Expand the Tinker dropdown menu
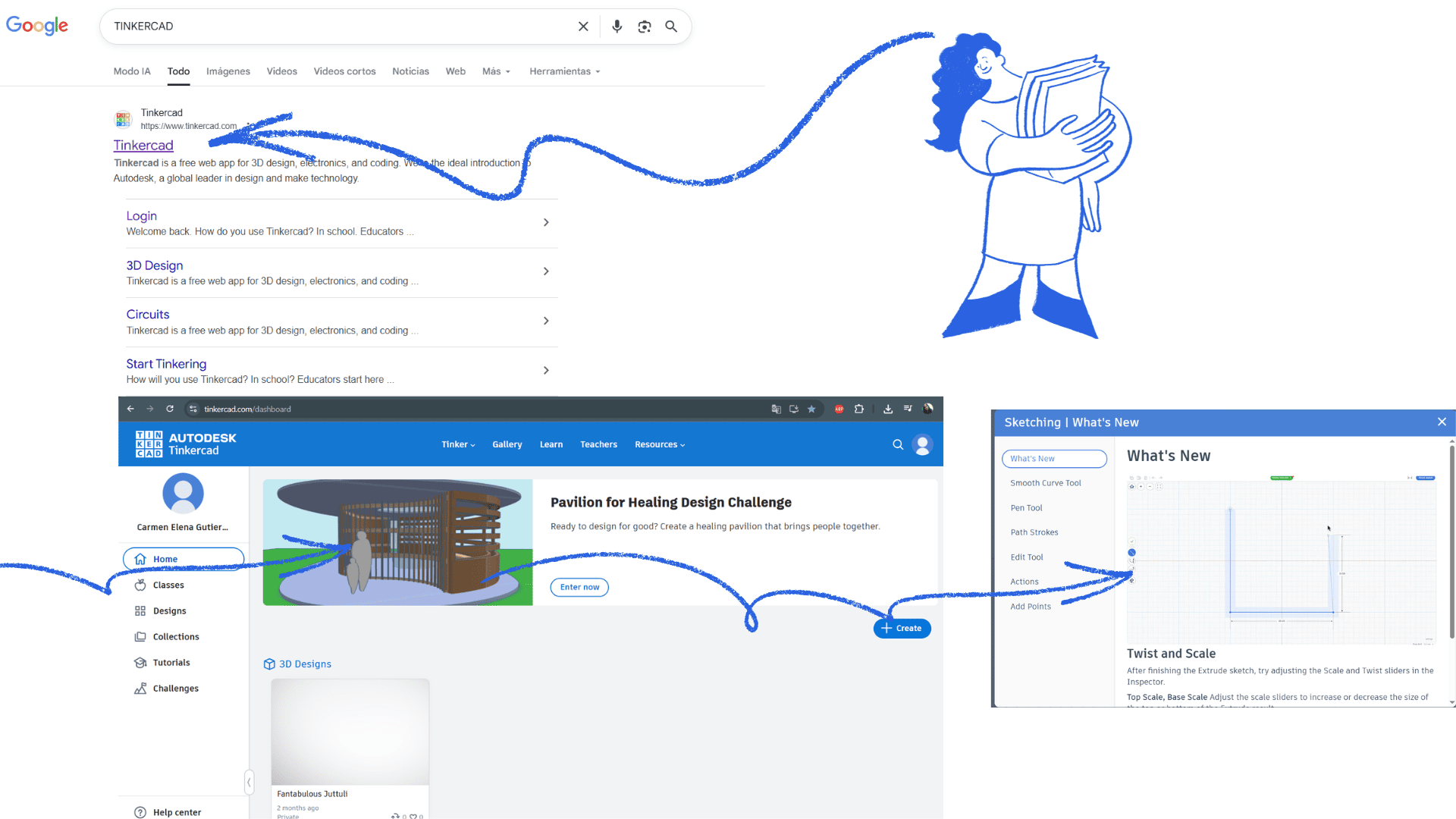The height and width of the screenshot is (819, 1456). (458, 445)
